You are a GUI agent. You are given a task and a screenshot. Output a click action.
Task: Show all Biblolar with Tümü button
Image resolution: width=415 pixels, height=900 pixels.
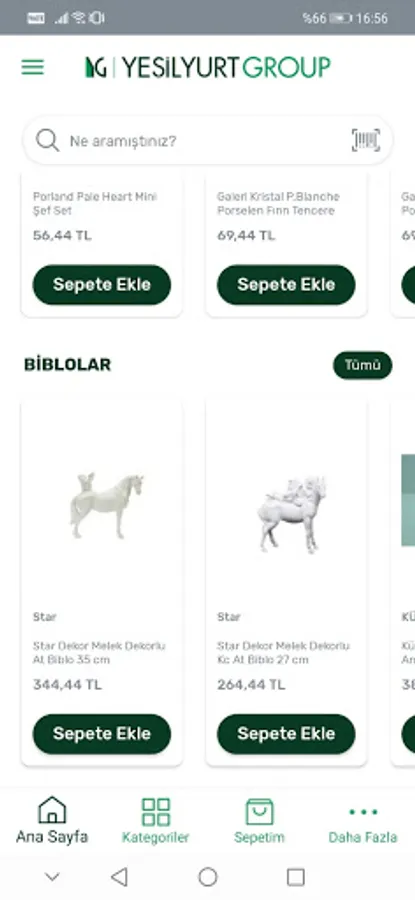[x=363, y=365]
